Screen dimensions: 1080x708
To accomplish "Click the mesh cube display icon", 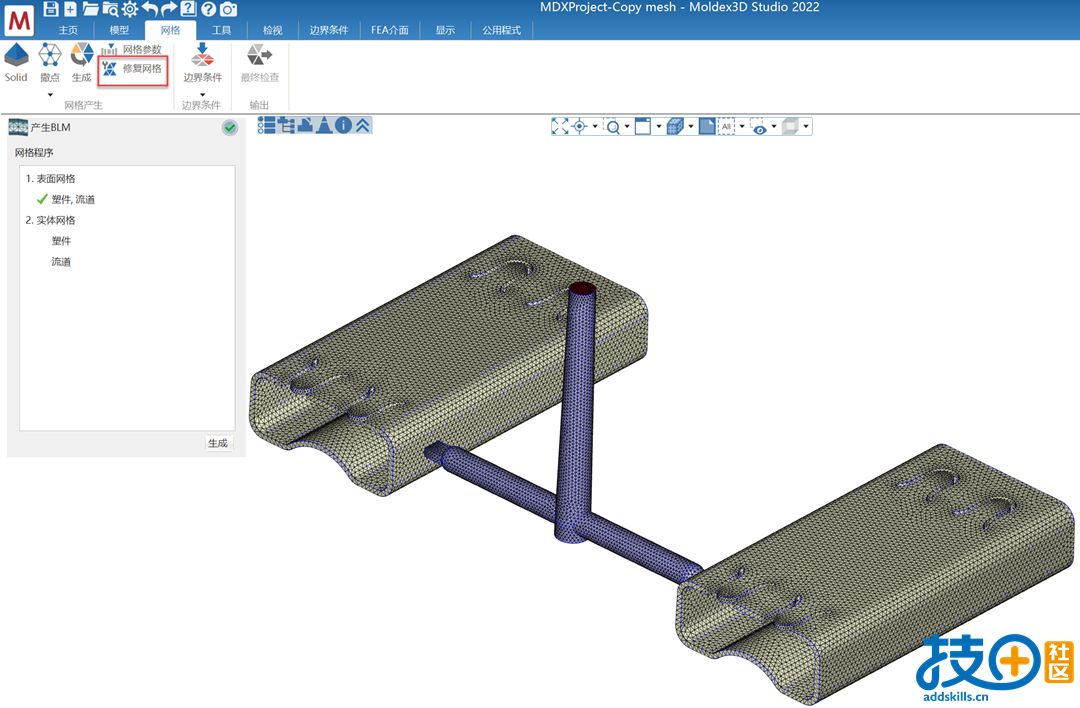I will [x=676, y=126].
